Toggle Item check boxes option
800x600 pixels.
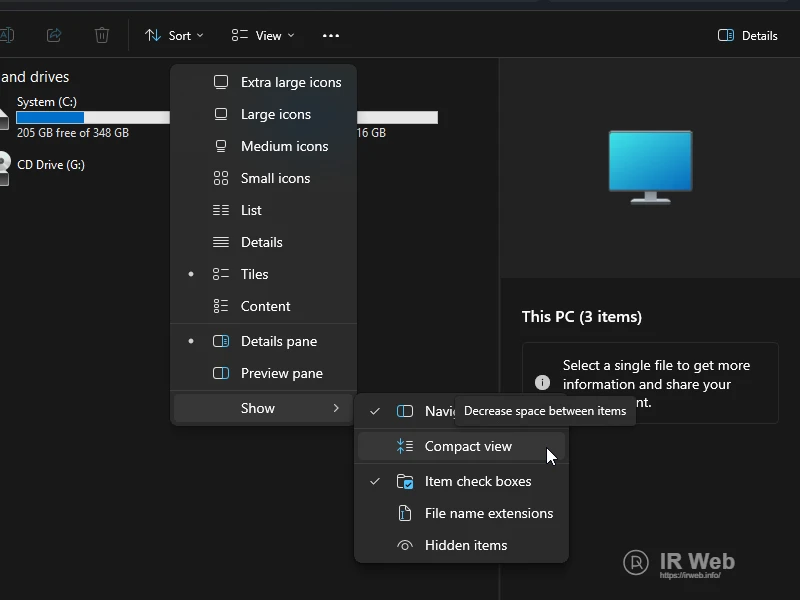click(x=477, y=481)
